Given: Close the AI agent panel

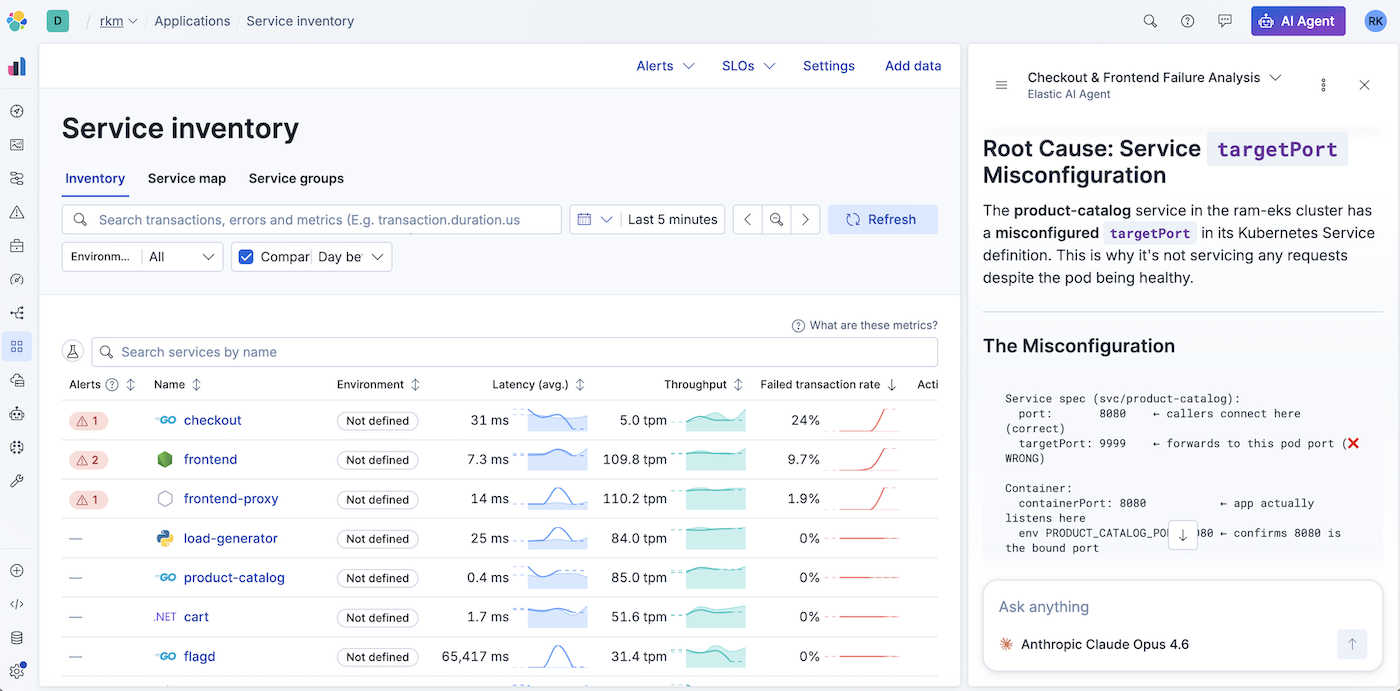Looking at the screenshot, I should coord(1364,86).
